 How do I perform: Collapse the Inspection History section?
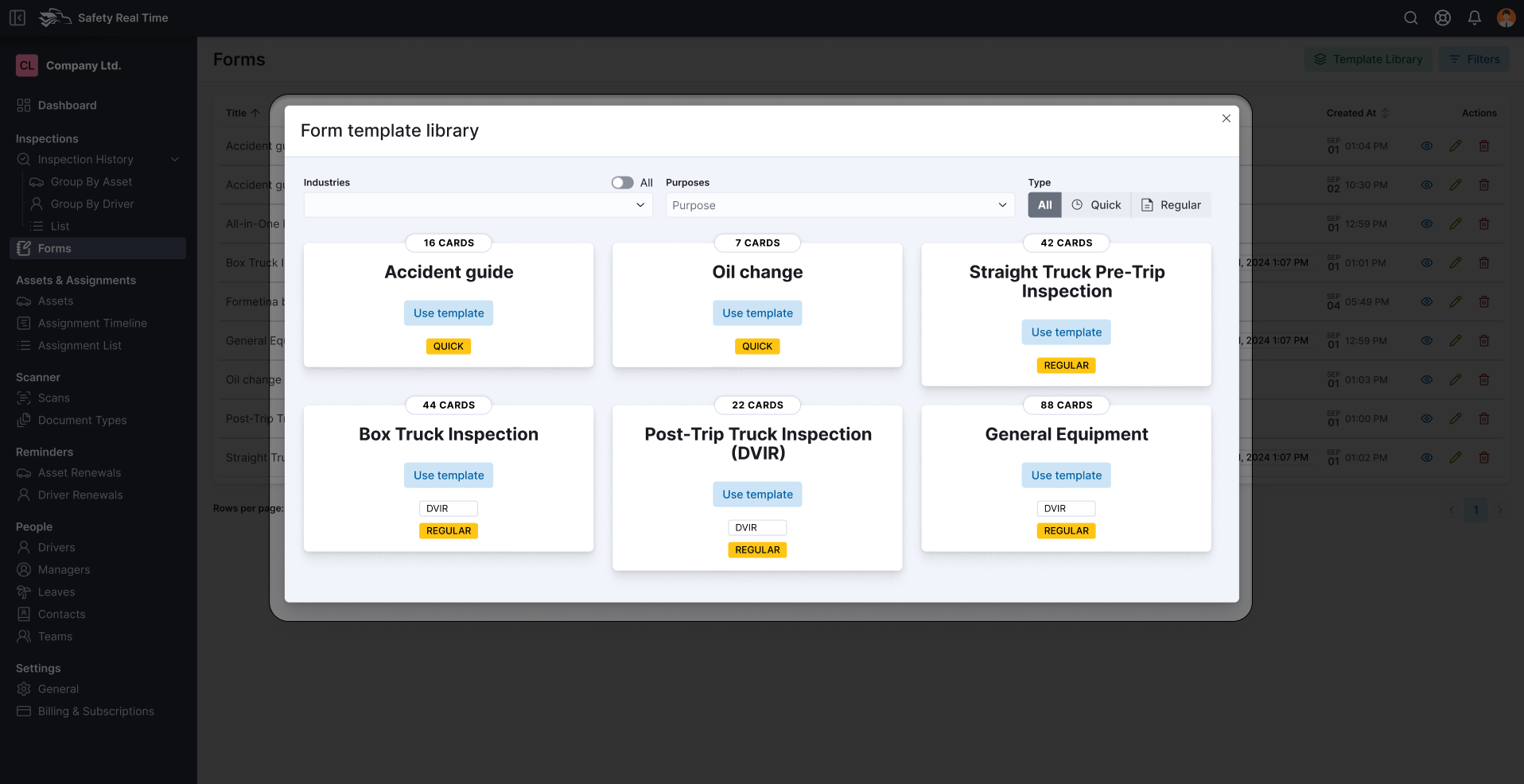[x=175, y=159]
